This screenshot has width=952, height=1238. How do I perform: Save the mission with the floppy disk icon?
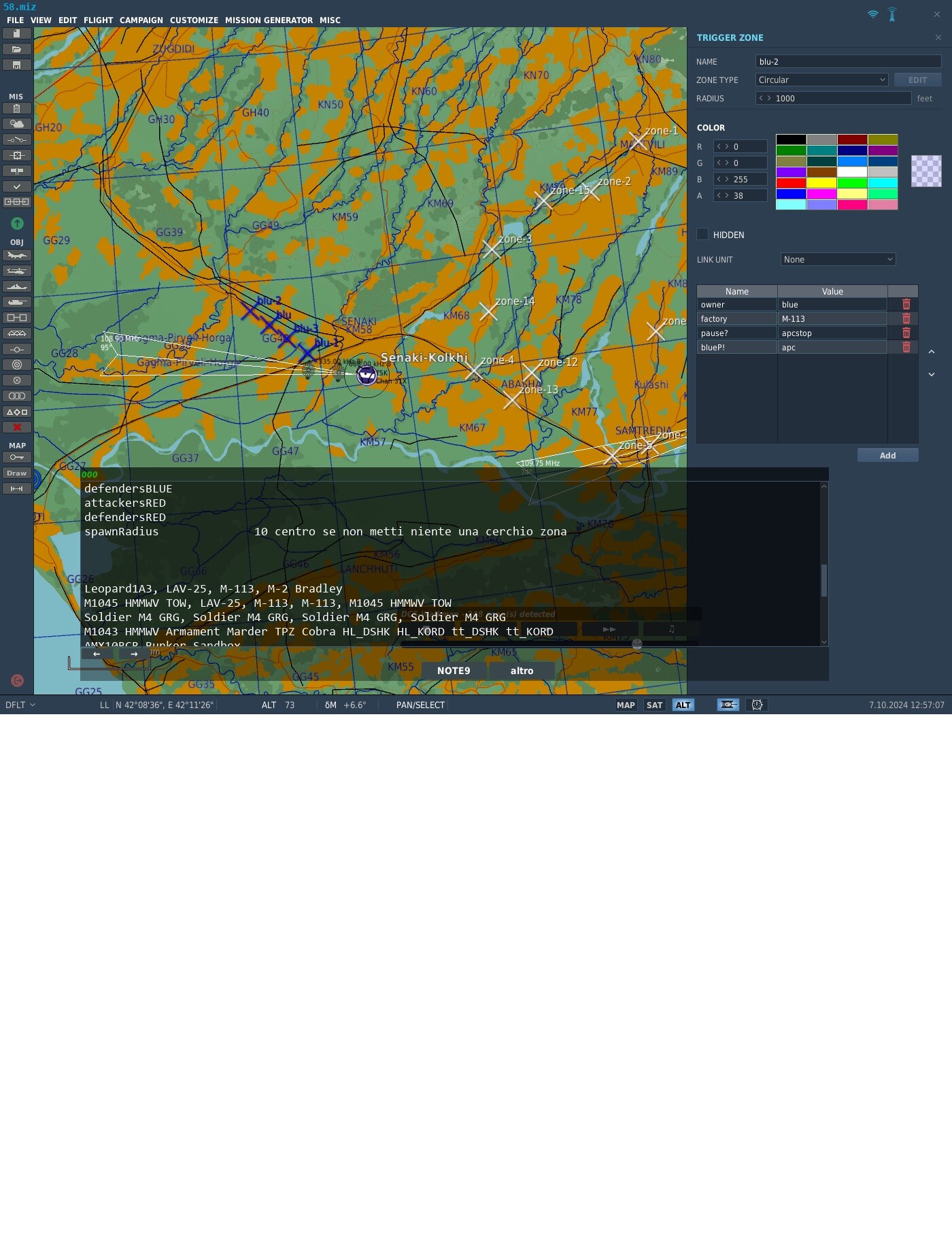[17, 65]
